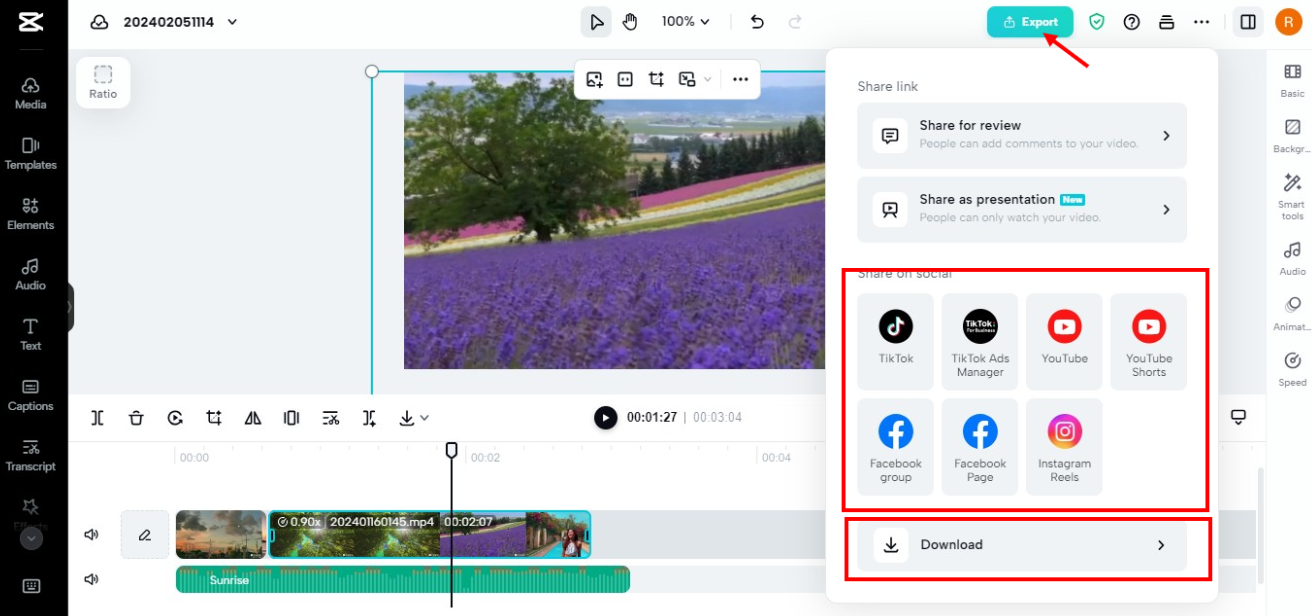
Task: Click the caption box icon in floating toolbar
Action: [x=625, y=79]
